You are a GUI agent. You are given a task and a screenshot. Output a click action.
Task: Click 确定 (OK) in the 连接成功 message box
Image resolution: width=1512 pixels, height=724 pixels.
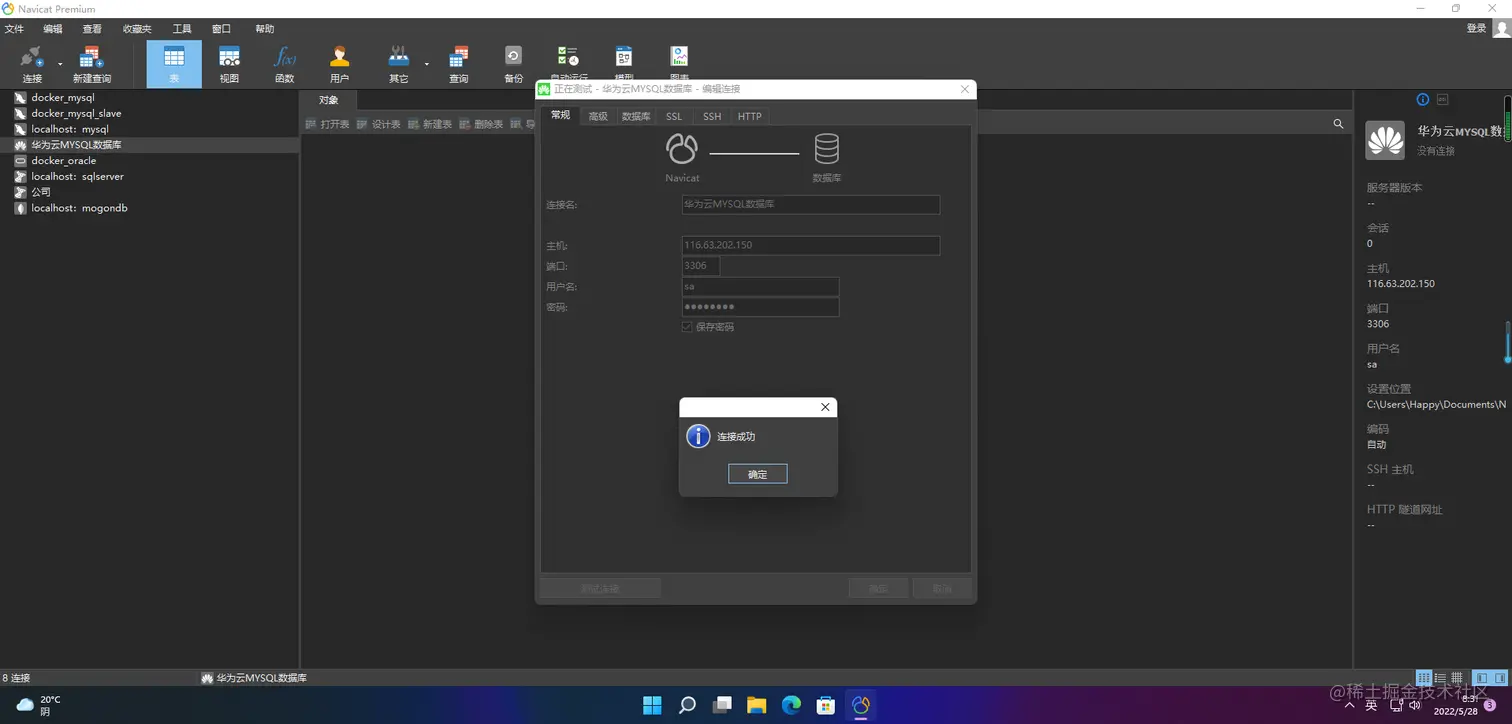coord(758,474)
